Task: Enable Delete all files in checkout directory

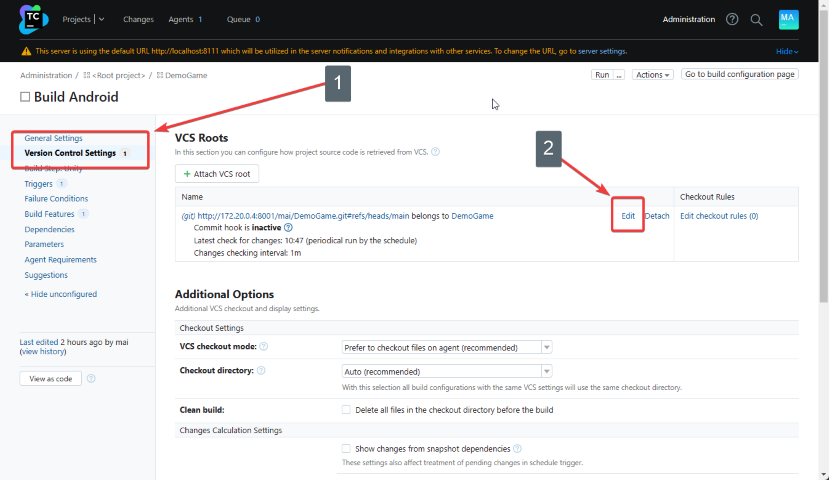Action: point(346,409)
